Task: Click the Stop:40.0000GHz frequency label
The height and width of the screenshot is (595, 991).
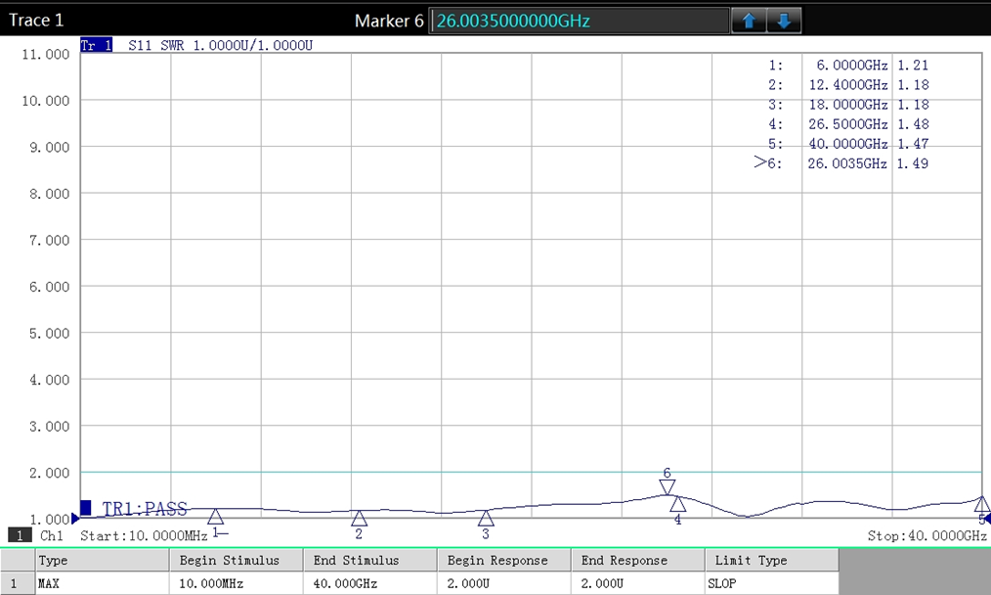Action: [927, 536]
